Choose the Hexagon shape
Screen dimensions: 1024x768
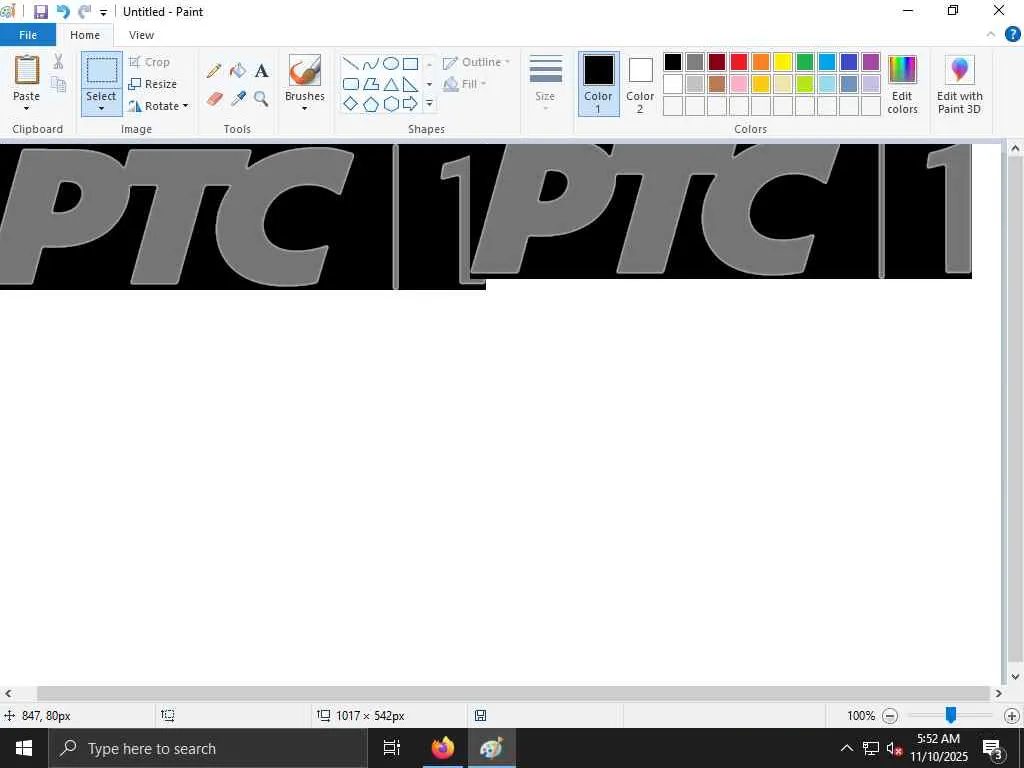pos(391,104)
